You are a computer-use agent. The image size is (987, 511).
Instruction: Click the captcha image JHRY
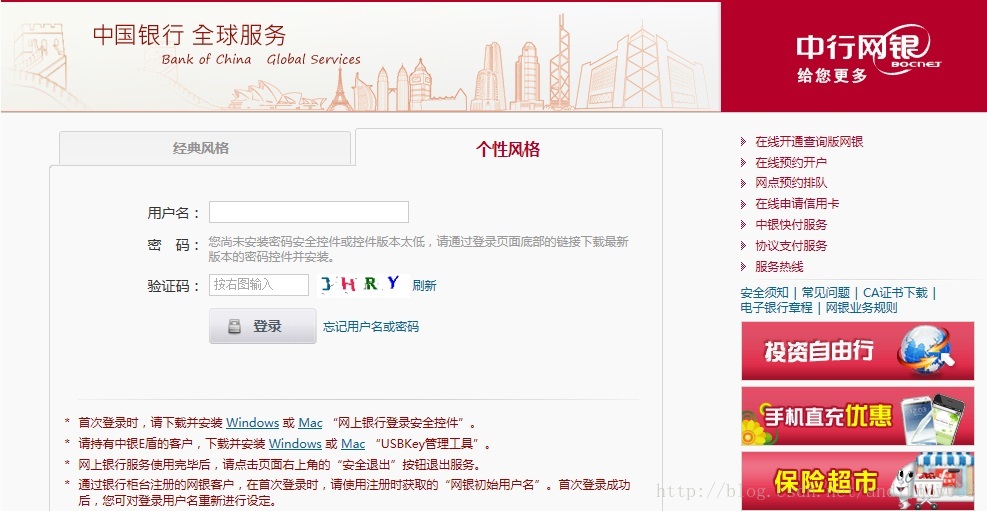coord(363,284)
